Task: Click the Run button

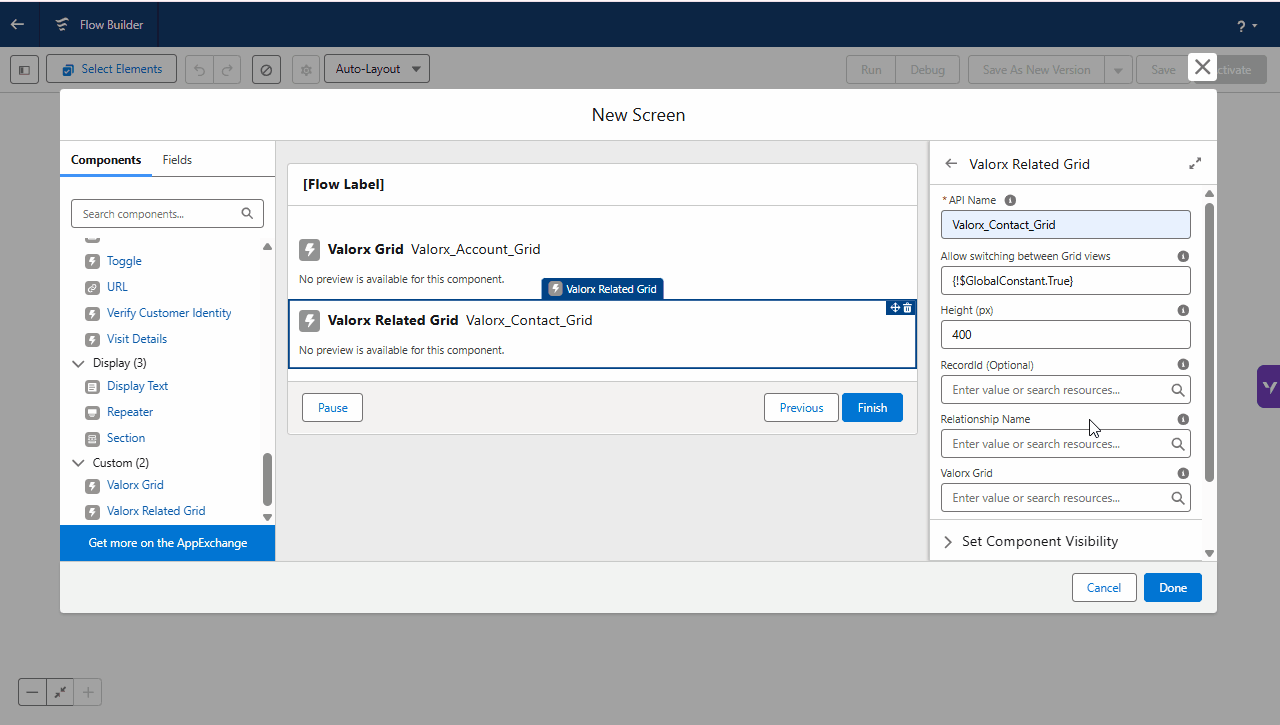Action: pos(871,70)
